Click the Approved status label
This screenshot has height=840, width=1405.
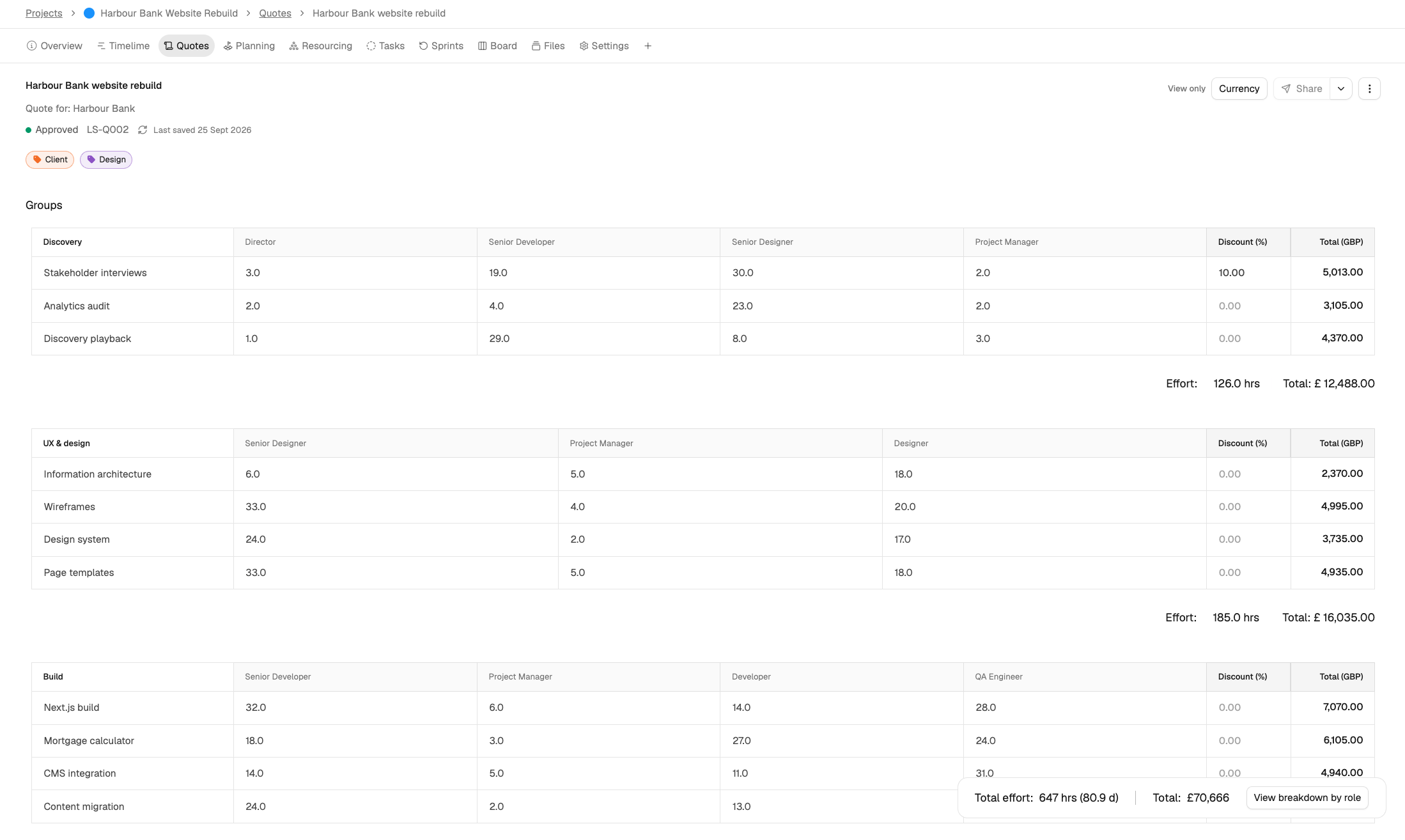(57, 130)
